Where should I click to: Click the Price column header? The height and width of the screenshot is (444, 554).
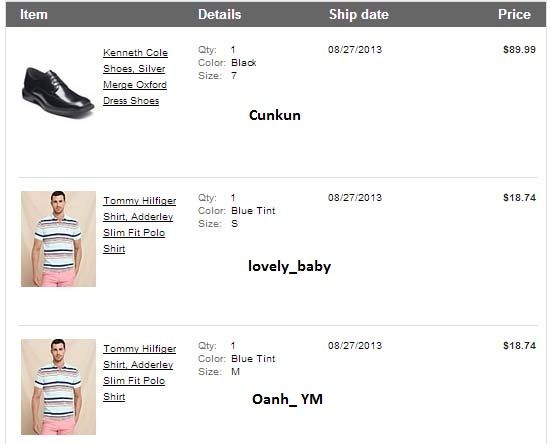pyautogui.click(x=514, y=14)
